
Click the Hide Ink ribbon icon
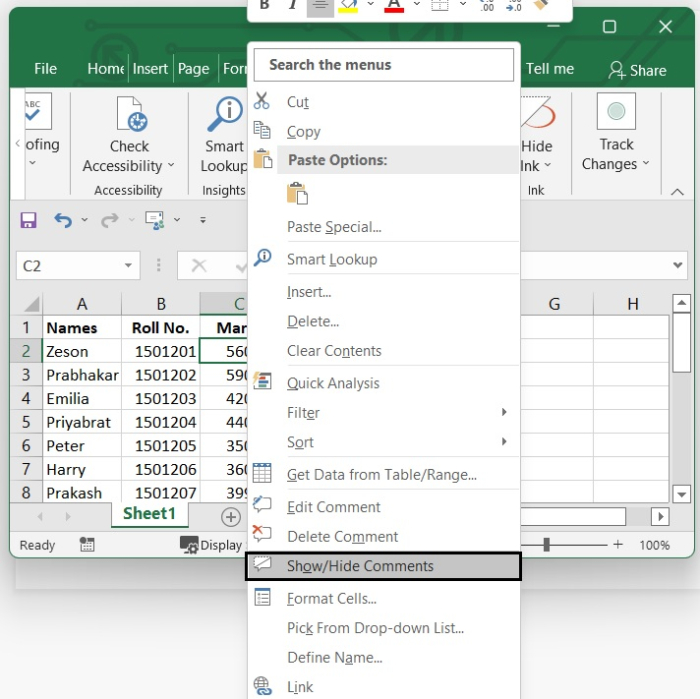pyautogui.click(x=538, y=114)
